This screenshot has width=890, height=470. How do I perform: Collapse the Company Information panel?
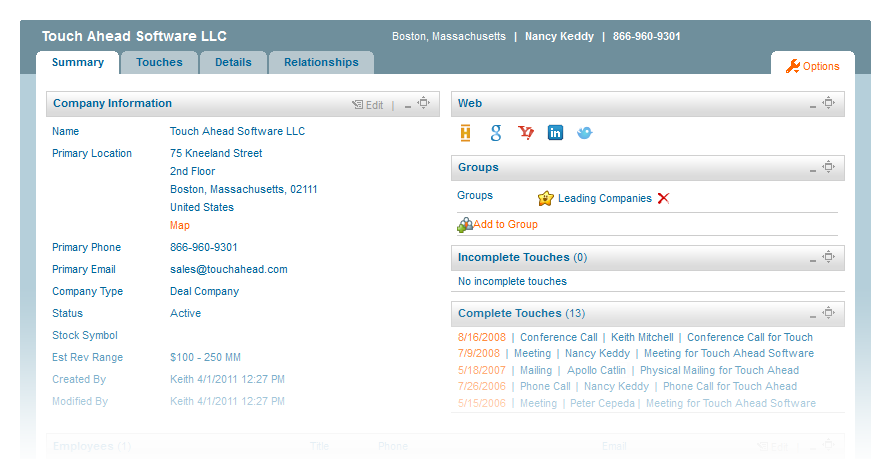pyautogui.click(x=407, y=105)
